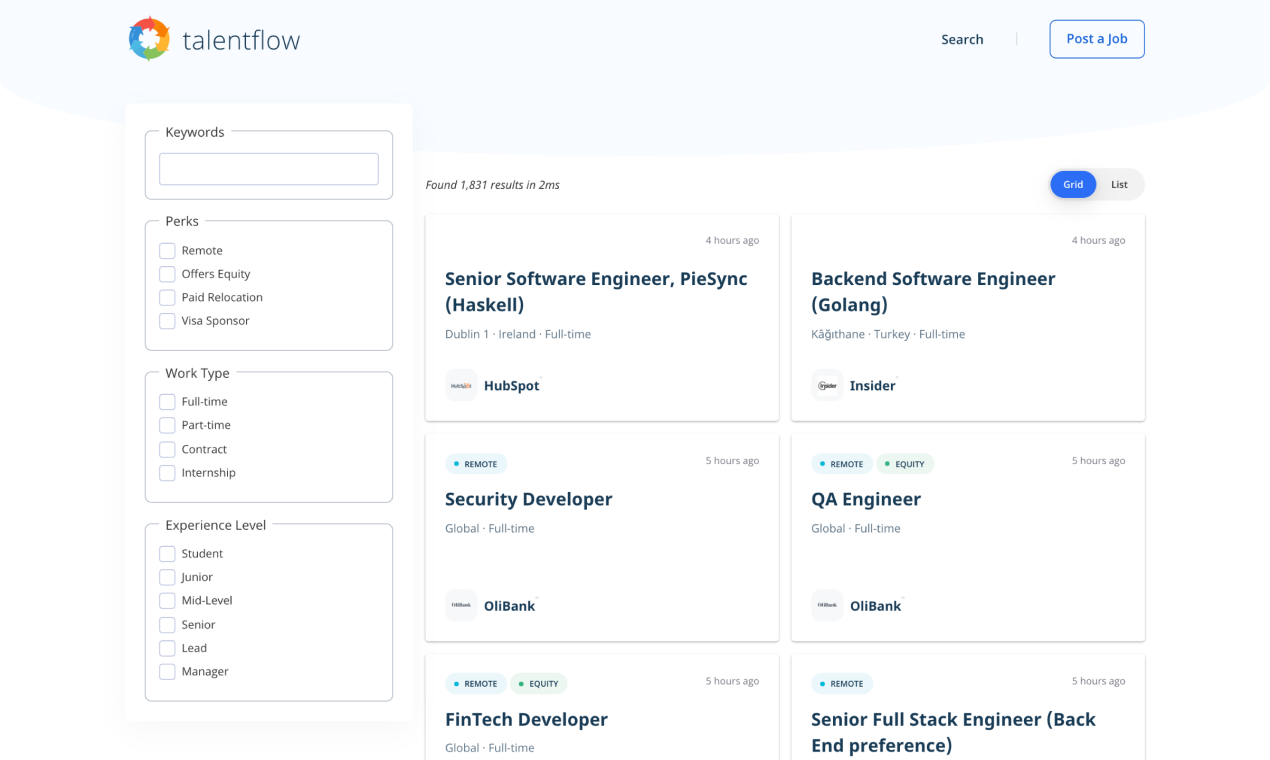Switch results to List view
The width and height of the screenshot is (1270, 760).
1119,184
